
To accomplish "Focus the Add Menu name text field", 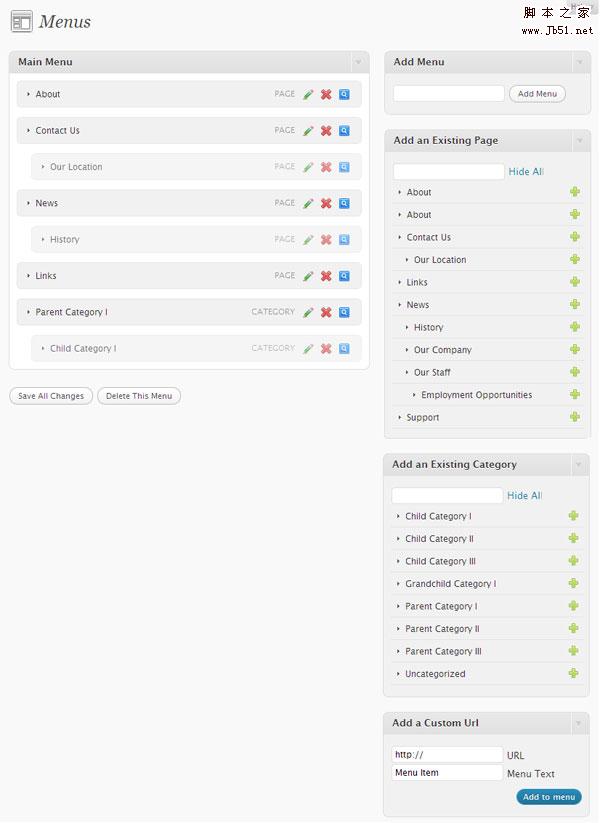I will point(449,94).
